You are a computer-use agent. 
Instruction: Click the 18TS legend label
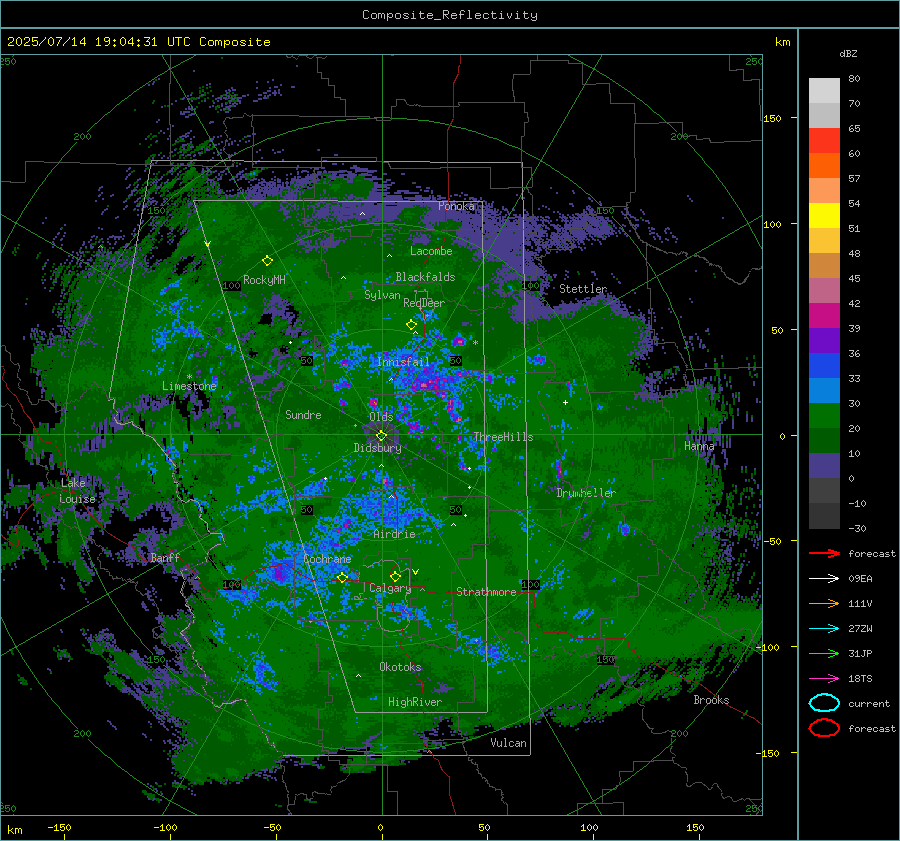click(x=860, y=679)
